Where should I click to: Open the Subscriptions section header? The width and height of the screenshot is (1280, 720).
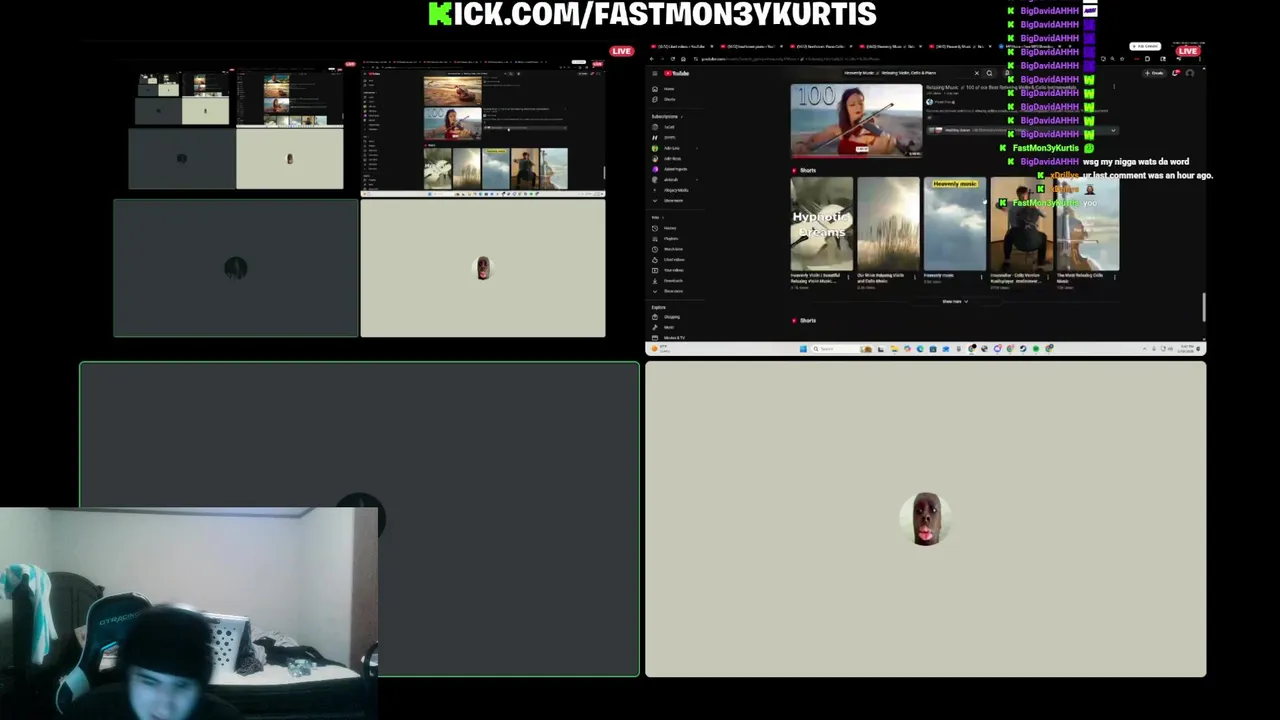(666, 117)
